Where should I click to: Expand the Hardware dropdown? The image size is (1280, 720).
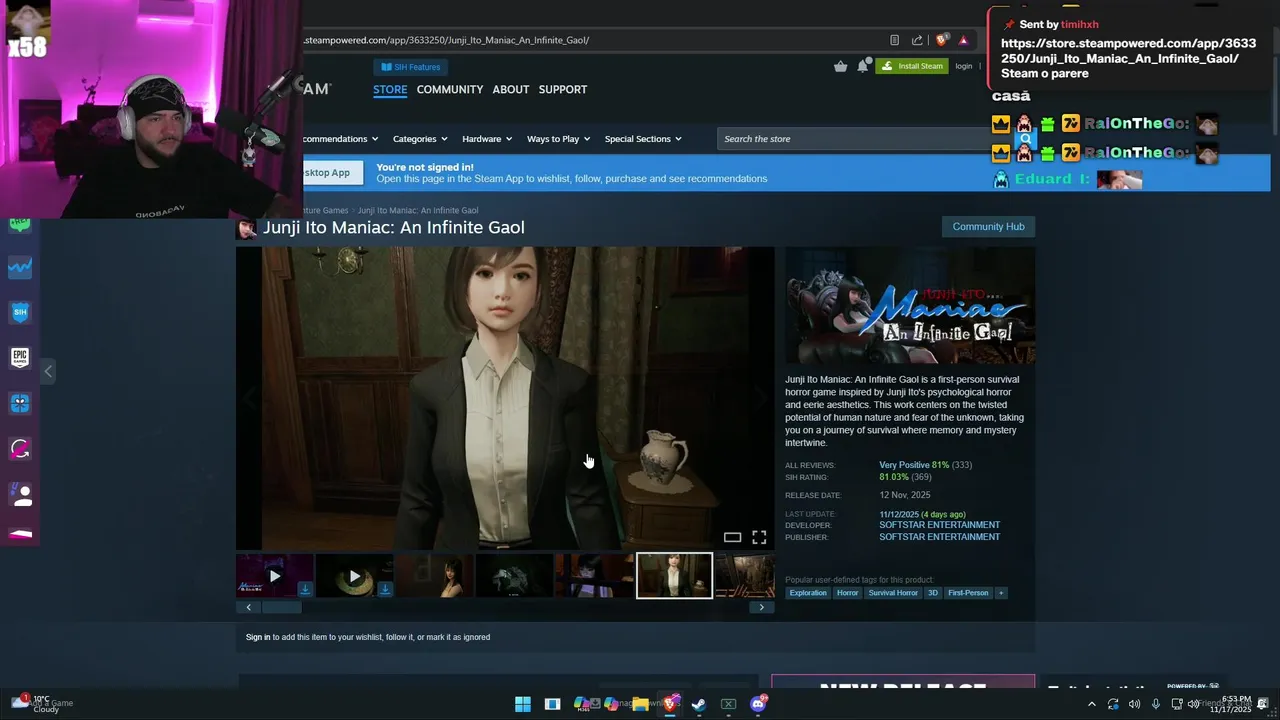tap(486, 139)
